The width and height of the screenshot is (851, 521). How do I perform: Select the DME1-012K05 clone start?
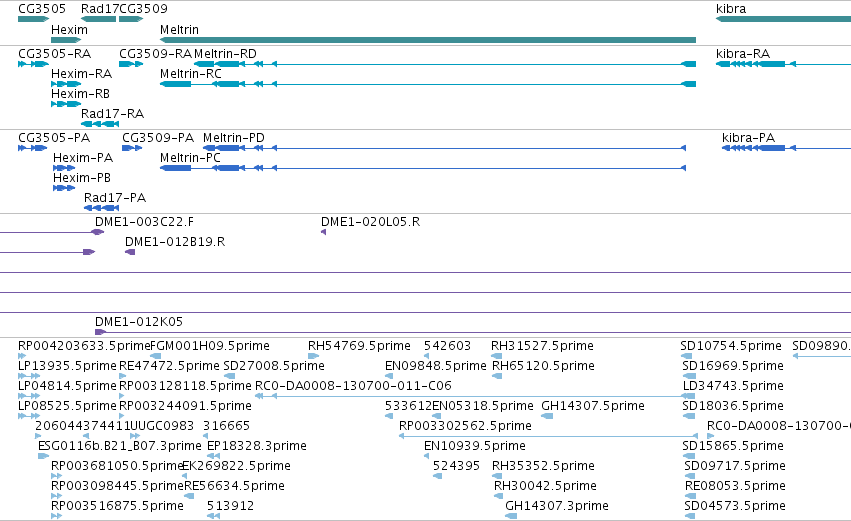(100, 332)
